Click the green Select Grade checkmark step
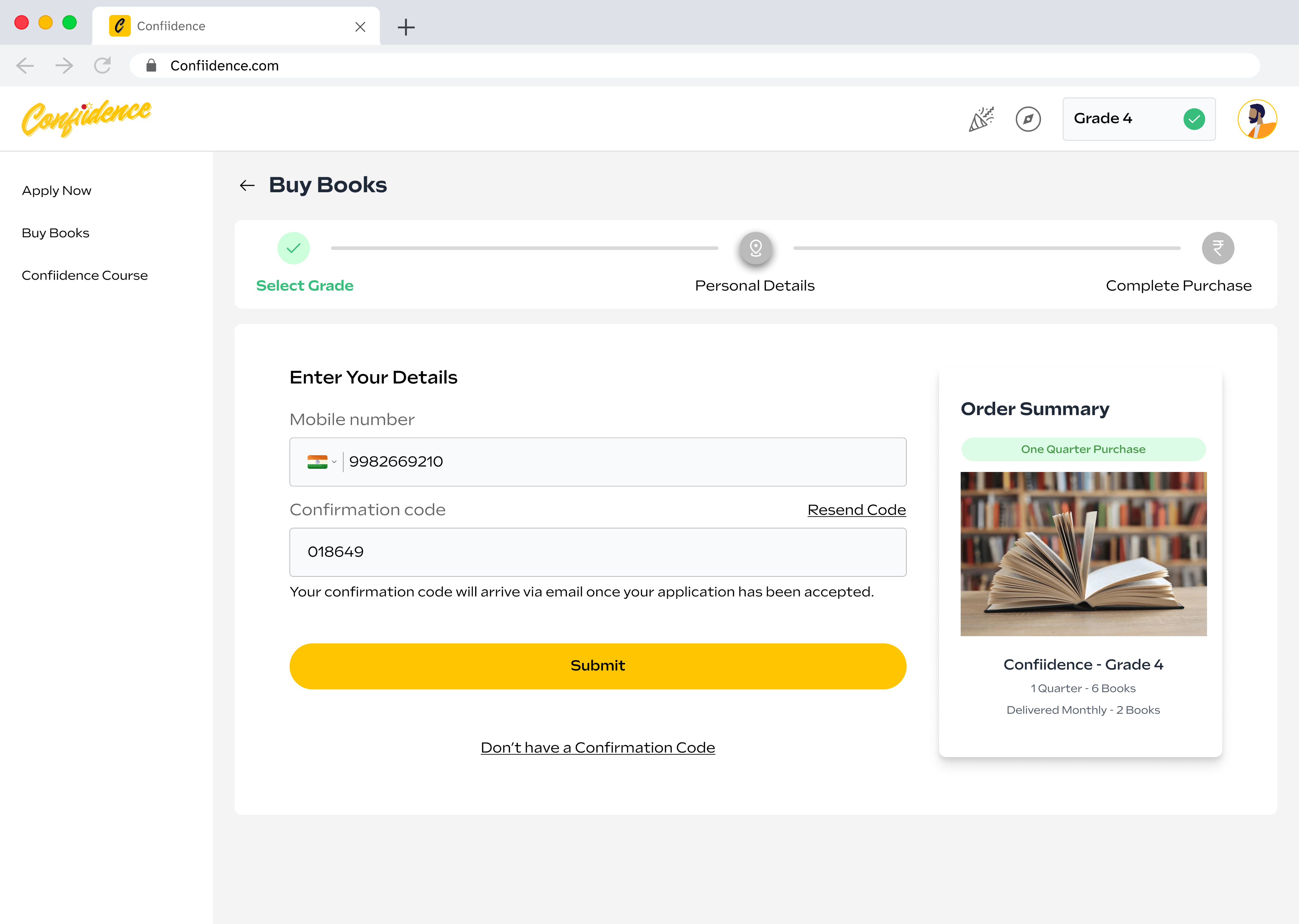Screen dimensions: 1299x924 pos(293,248)
